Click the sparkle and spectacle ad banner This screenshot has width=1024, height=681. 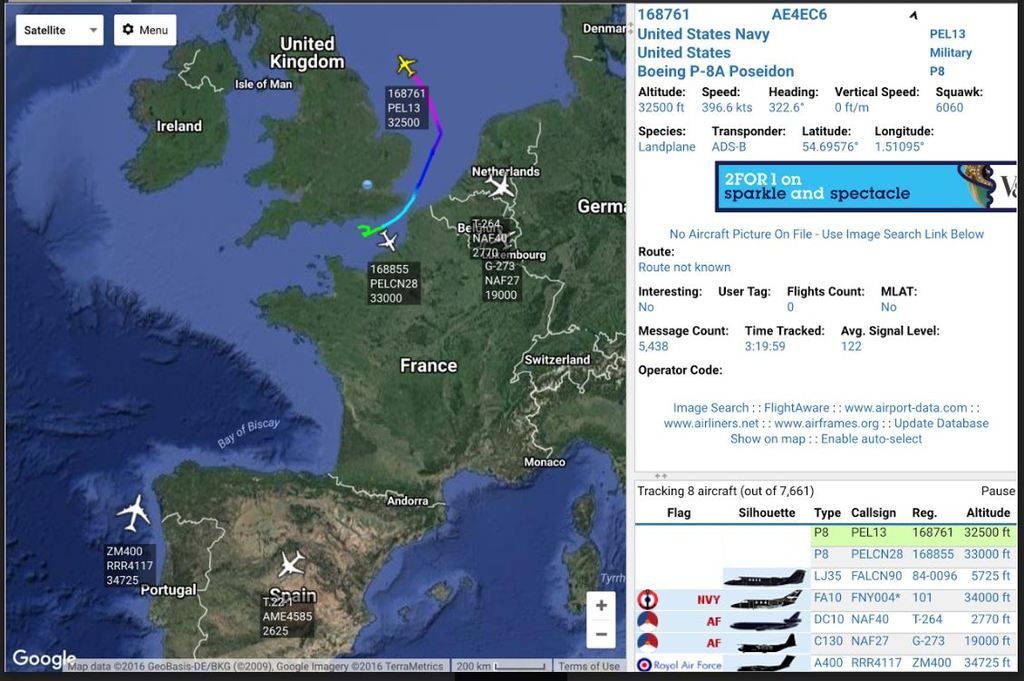coord(865,186)
